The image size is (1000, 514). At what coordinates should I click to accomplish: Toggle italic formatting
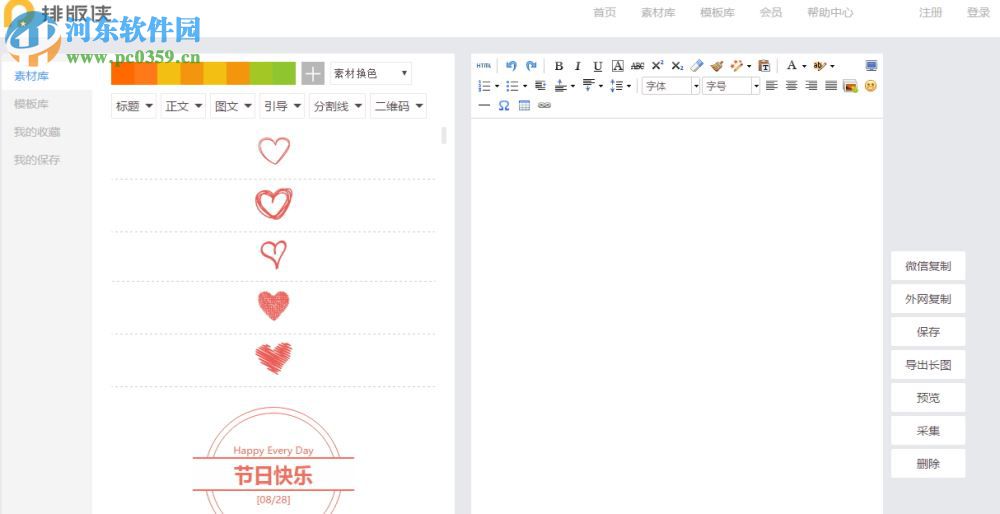tap(578, 66)
